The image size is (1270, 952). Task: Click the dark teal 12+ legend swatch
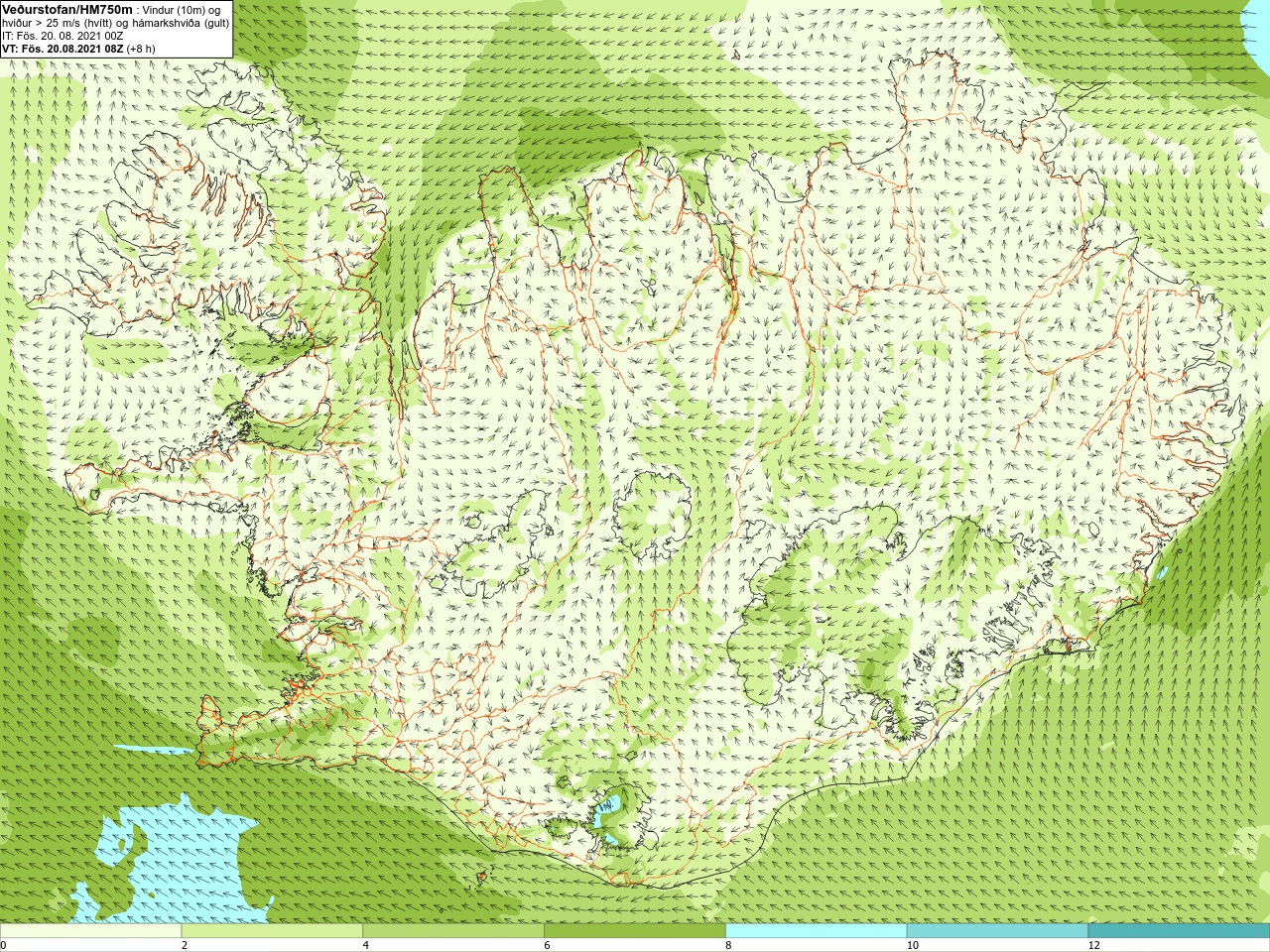(x=1179, y=931)
